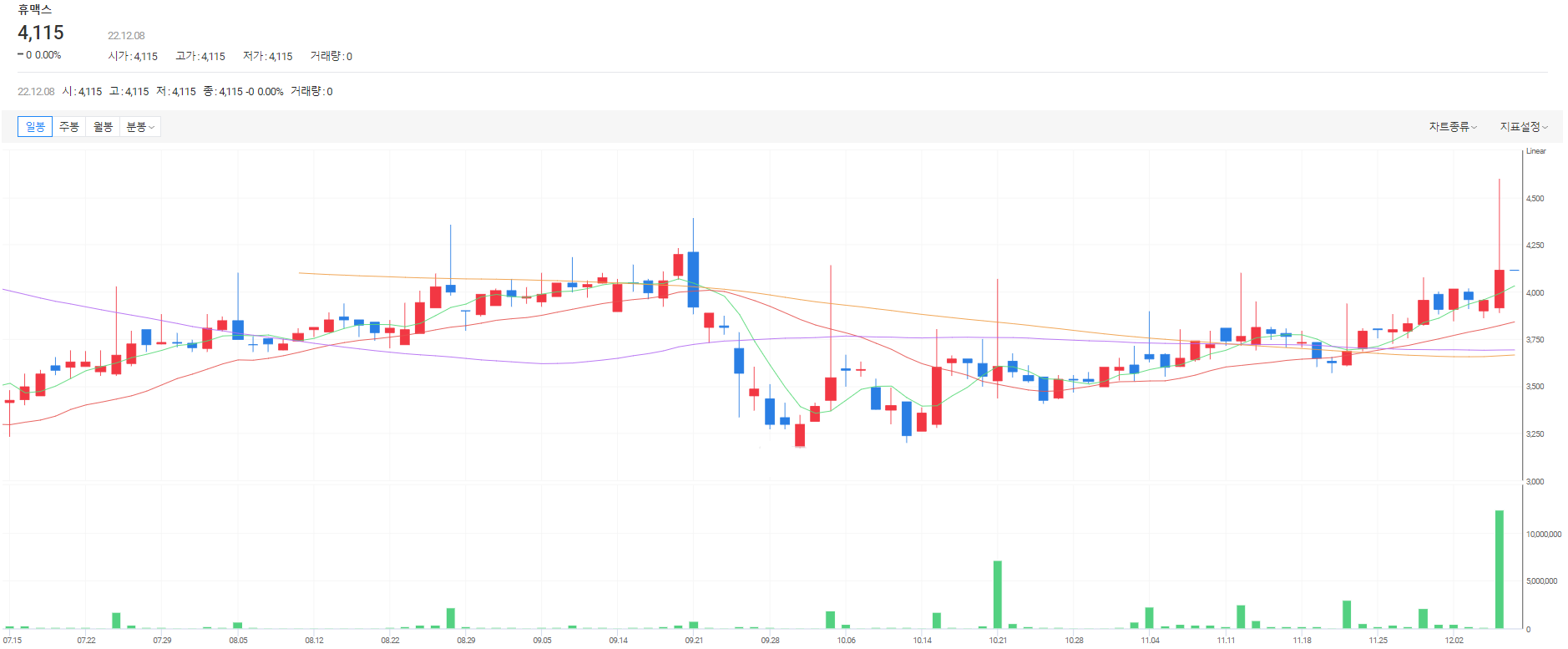Click the 종:4,115 closing value in info row
Image resolution: width=1568 pixels, height=649 pixels.
[x=223, y=92]
